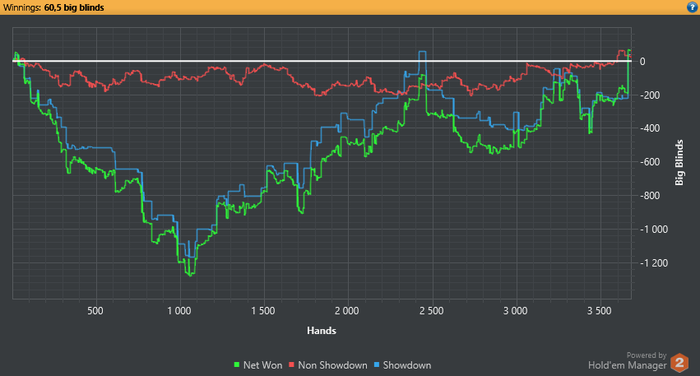This screenshot has width=700, height=376.
Task: Click the '1 000' x-axis label
Action: [x=179, y=311]
